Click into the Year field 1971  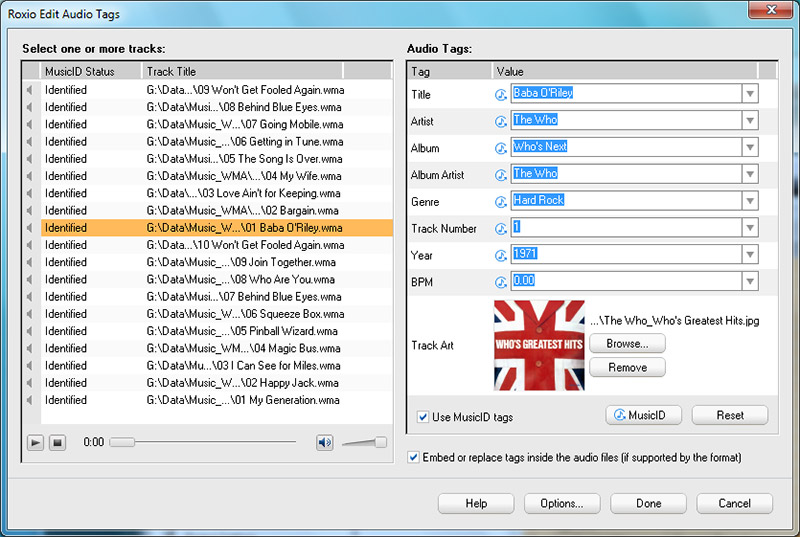tap(627, 254)
